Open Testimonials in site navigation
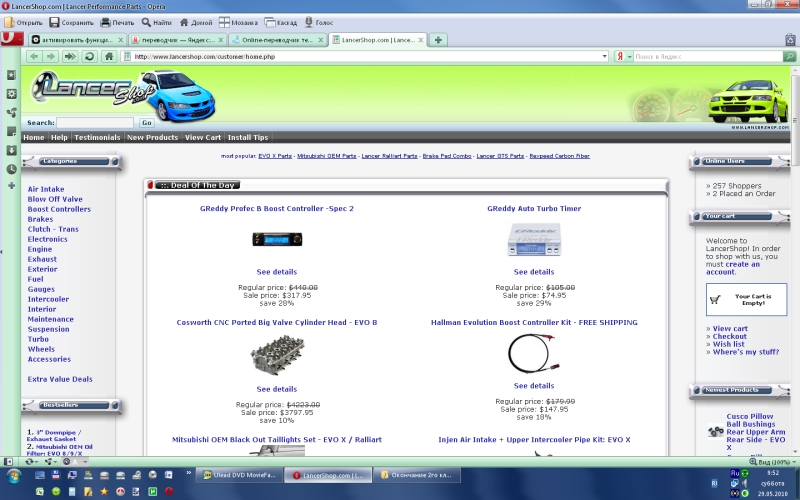The image size is (800, 500). click(x=97, y=137)
